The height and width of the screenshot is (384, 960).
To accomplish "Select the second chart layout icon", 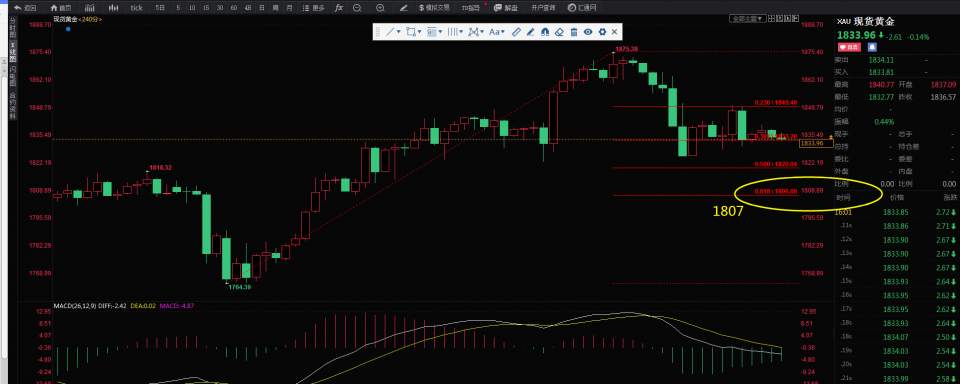I will pos(779,19).
